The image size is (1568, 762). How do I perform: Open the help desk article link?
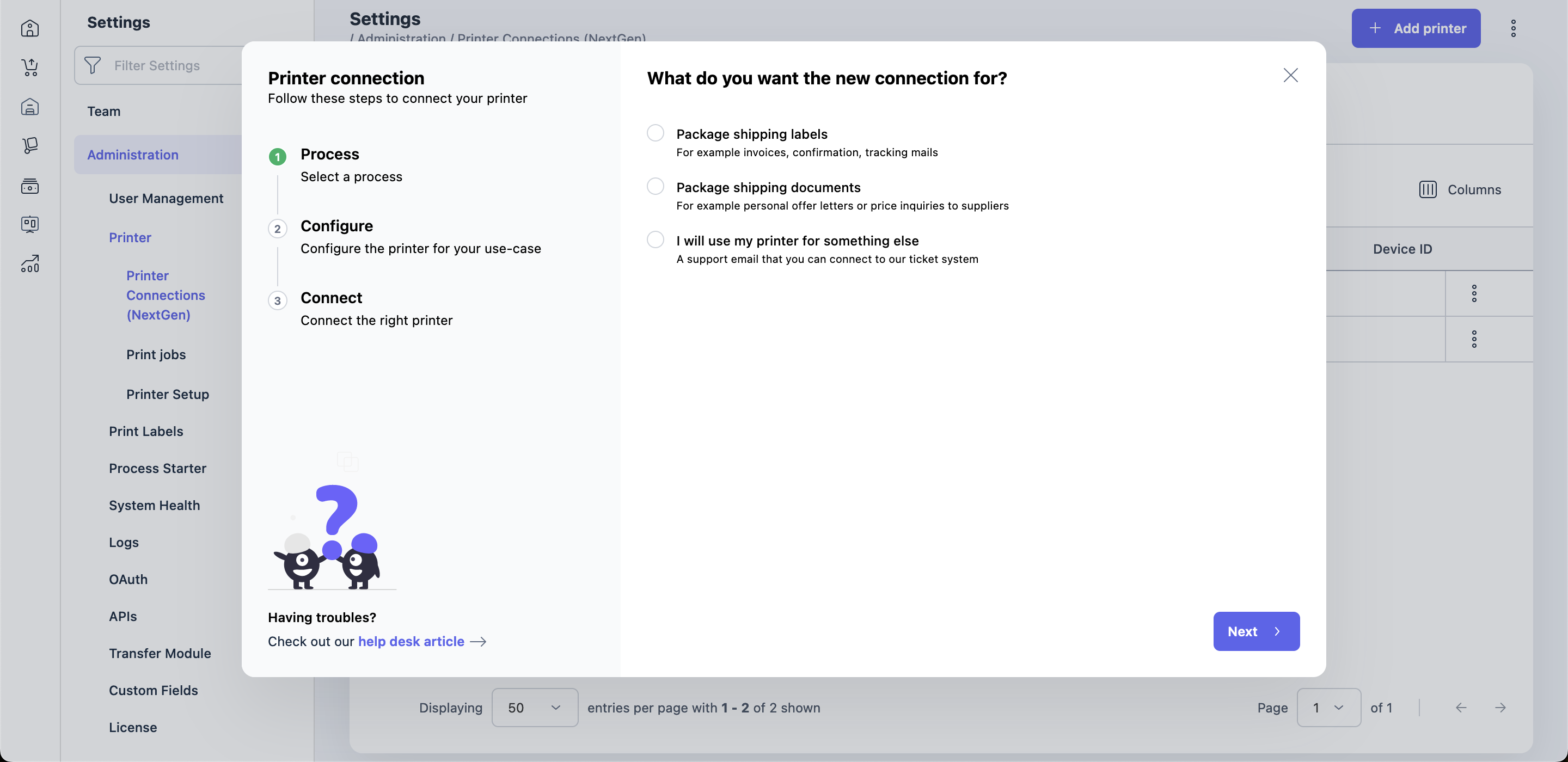[x=411, y=641]
